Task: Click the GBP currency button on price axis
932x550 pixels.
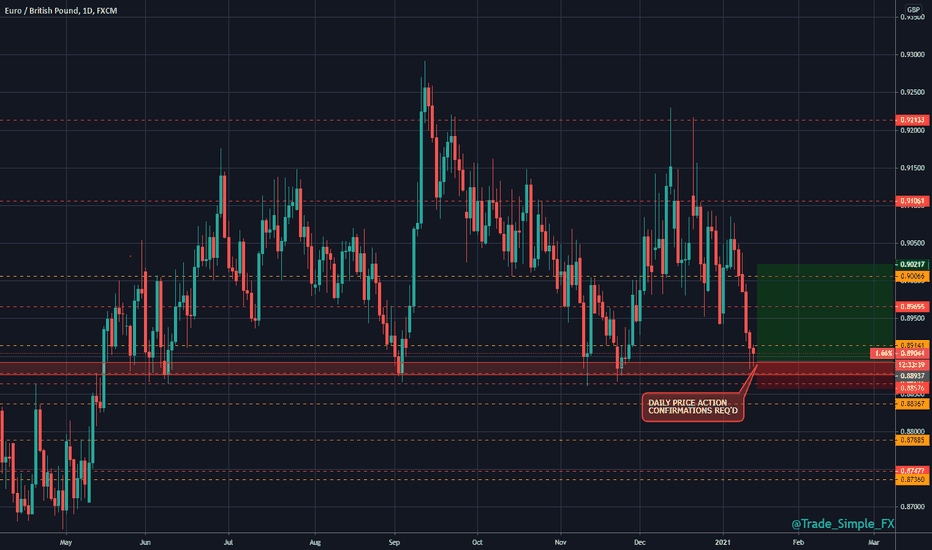Action: (x=912, y=9)
